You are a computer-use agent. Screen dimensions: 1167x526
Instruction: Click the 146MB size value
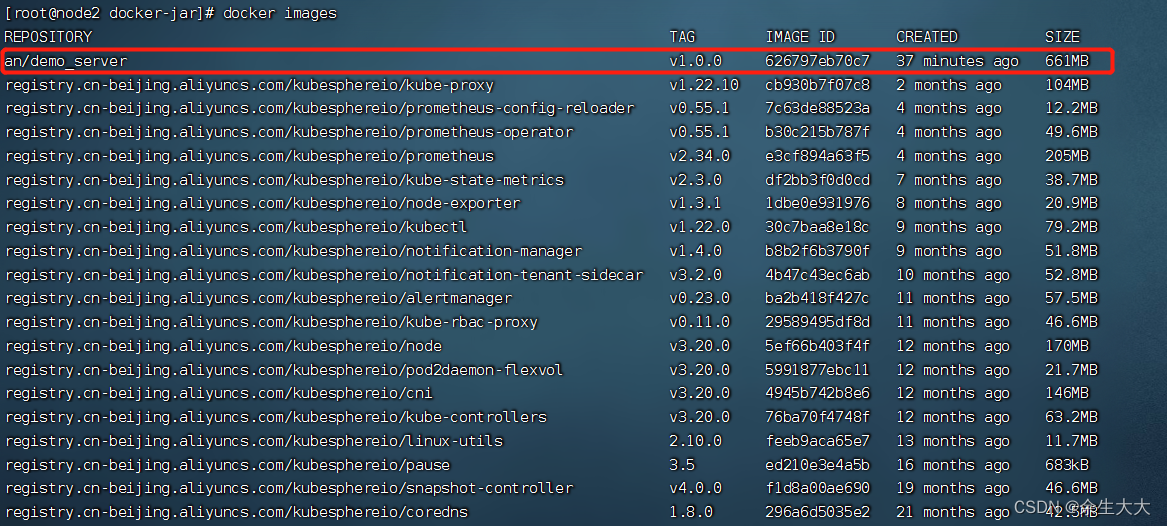pyautogui.click(x=1067, y=393)
